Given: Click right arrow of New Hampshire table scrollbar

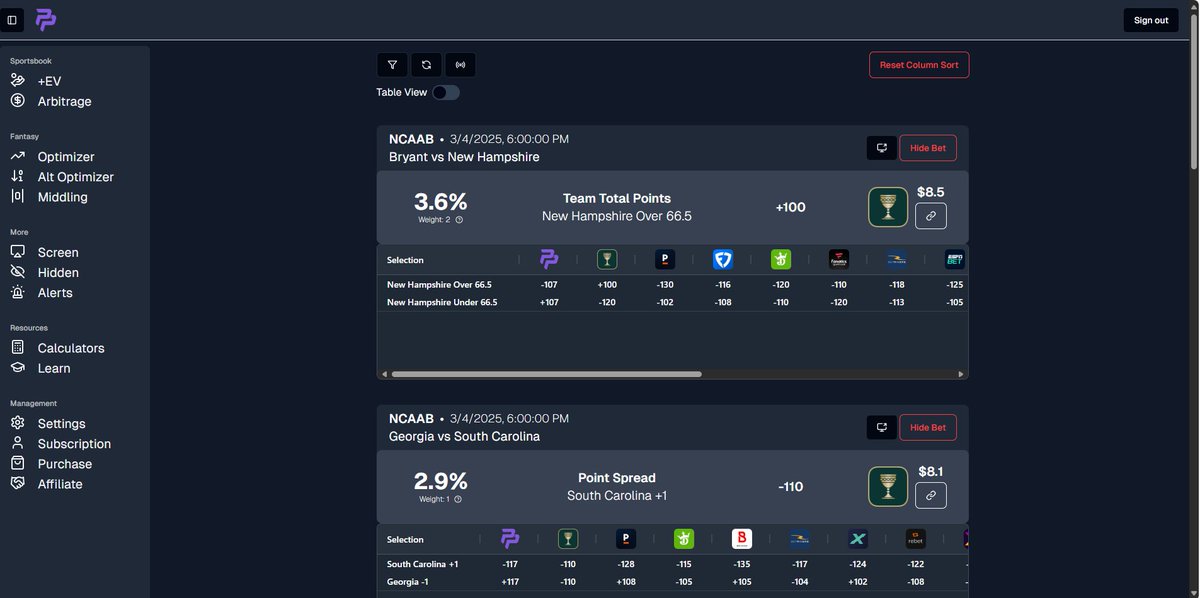Looking at the screenshot, I should coord(961,374).
